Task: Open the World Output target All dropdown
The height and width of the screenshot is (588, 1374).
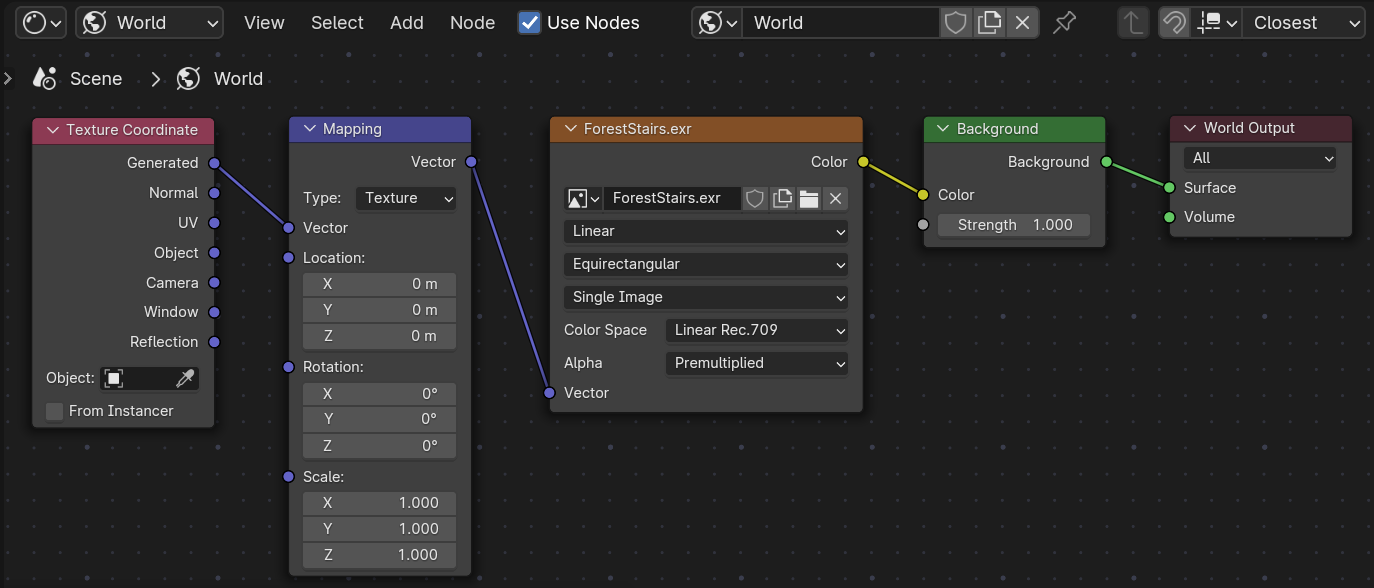Action: point(1260,158)
